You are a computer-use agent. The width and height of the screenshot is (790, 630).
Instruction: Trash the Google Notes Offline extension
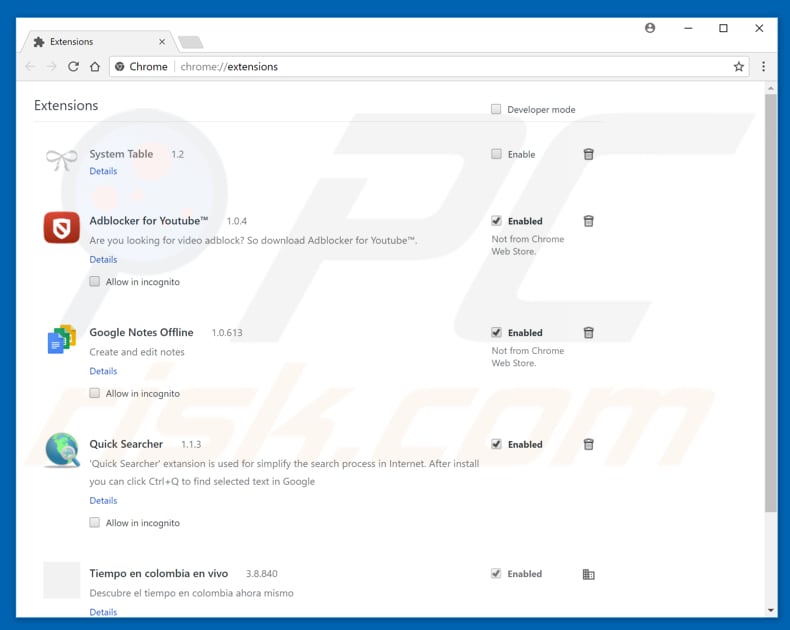point(588,333)
